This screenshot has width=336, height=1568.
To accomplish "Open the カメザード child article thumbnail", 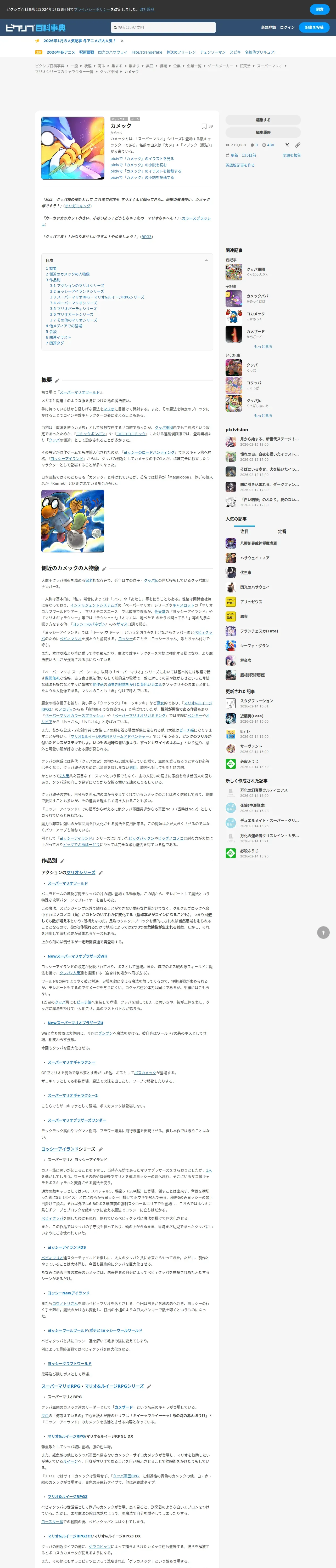I will tap(234, 334).
